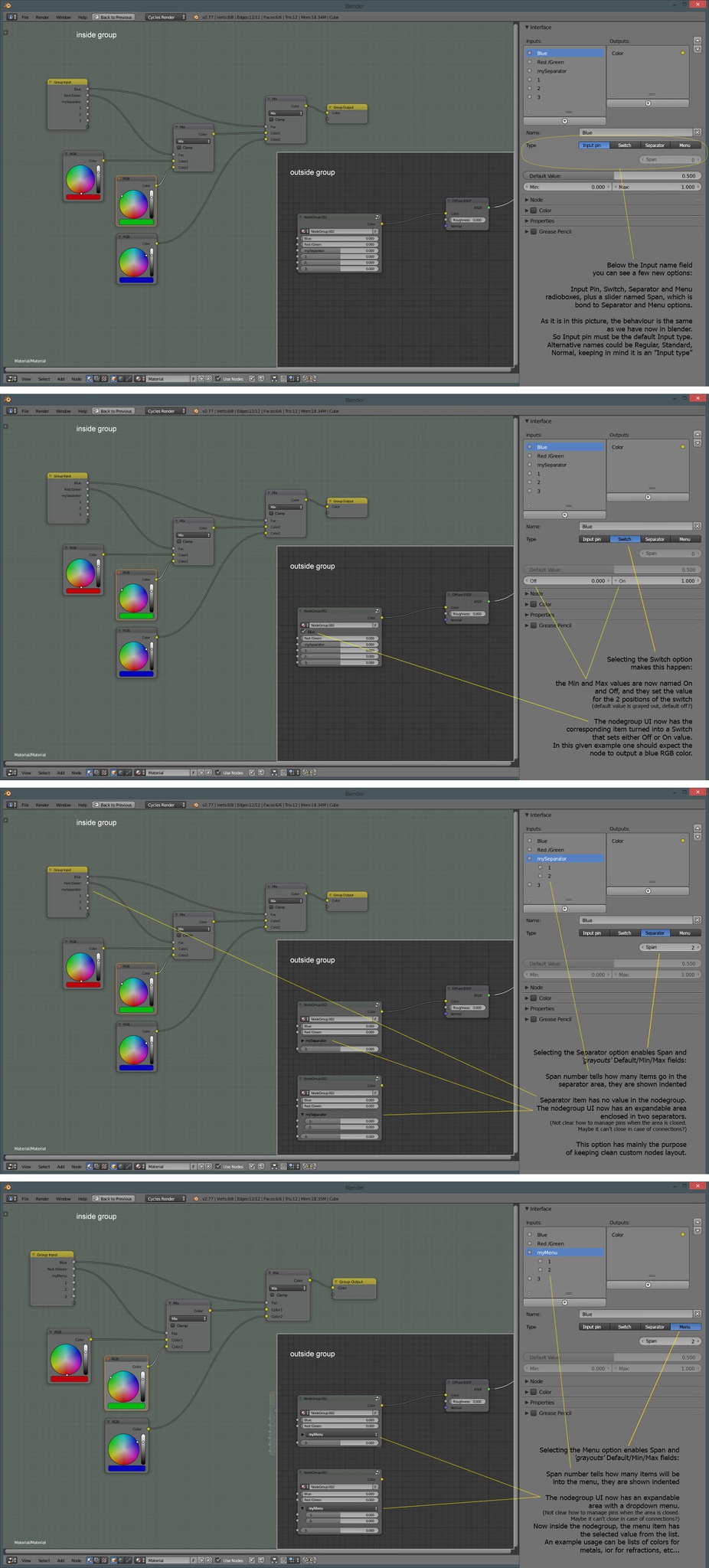Select the highlighted Switch type option
The height and width of the screenshot is (1568, 709).
point(625,539)
